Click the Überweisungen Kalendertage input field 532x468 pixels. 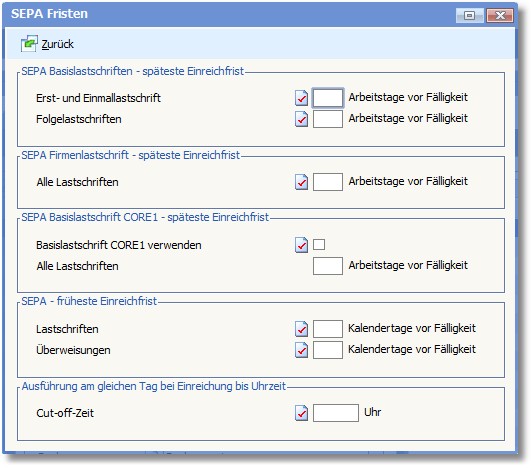point(328,350)
